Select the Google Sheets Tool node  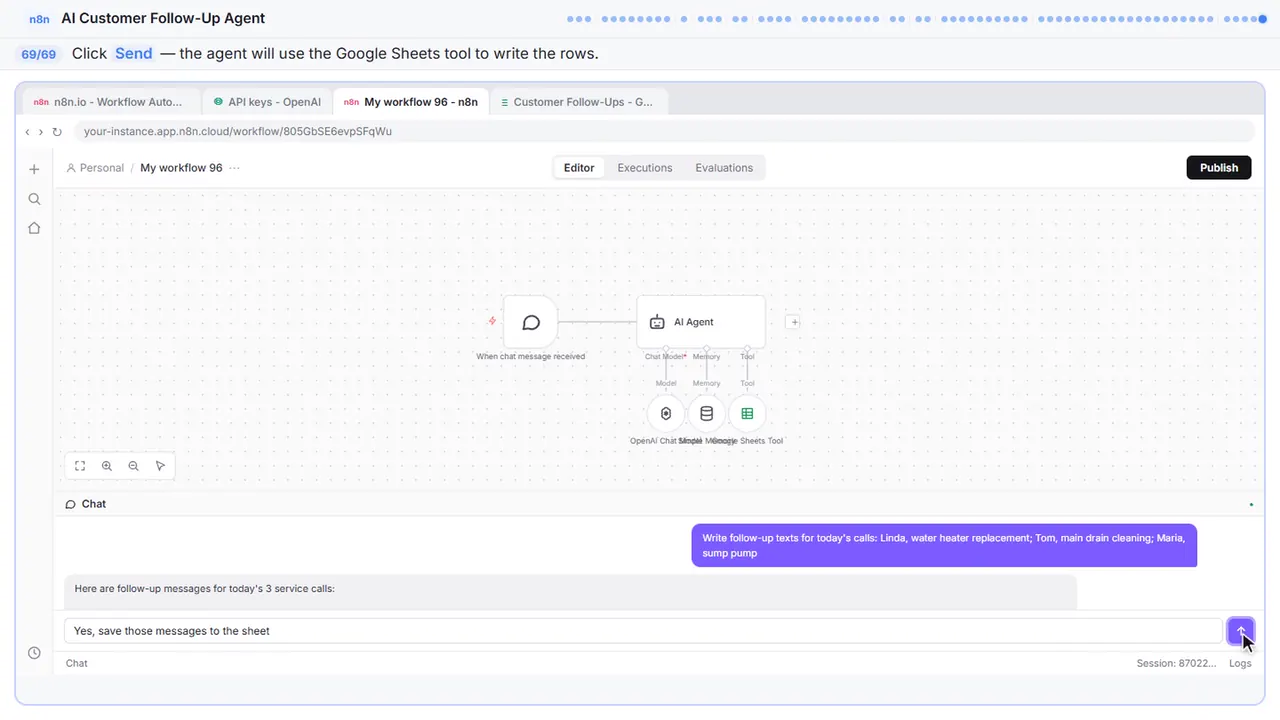[747, 414]
